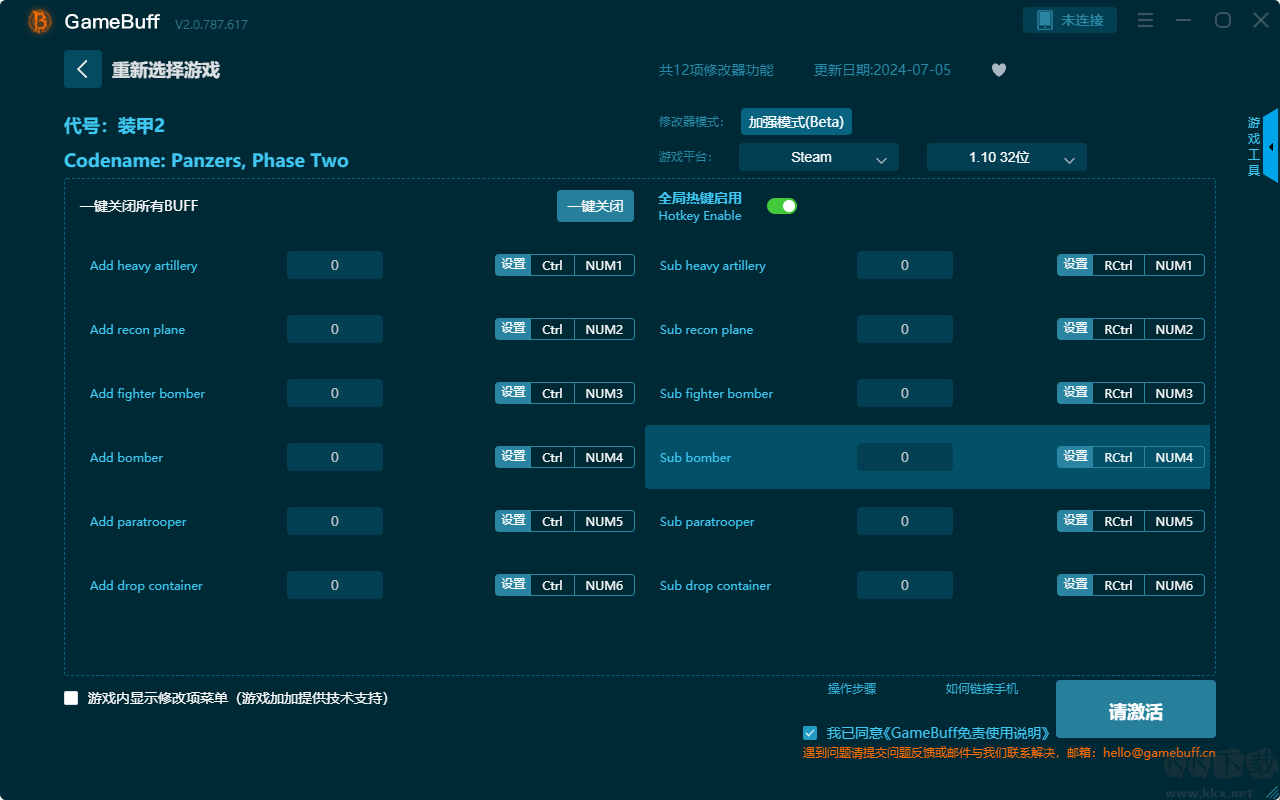
Task: Click the 加强模式(Beta) mode button
Action: (x=796, y=122)
